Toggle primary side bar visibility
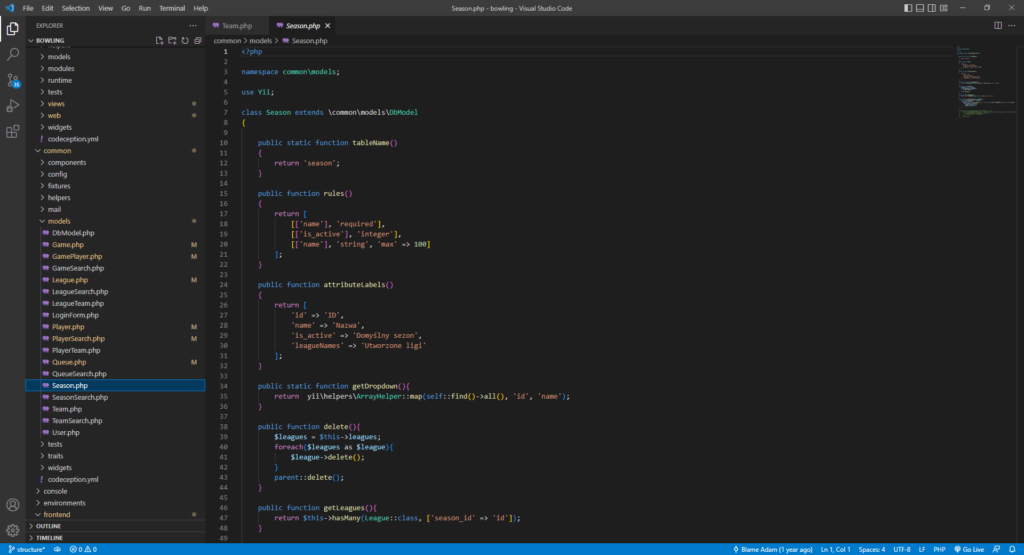The image size is (1024, 555). pyautogui.click(x=908, y=8)
